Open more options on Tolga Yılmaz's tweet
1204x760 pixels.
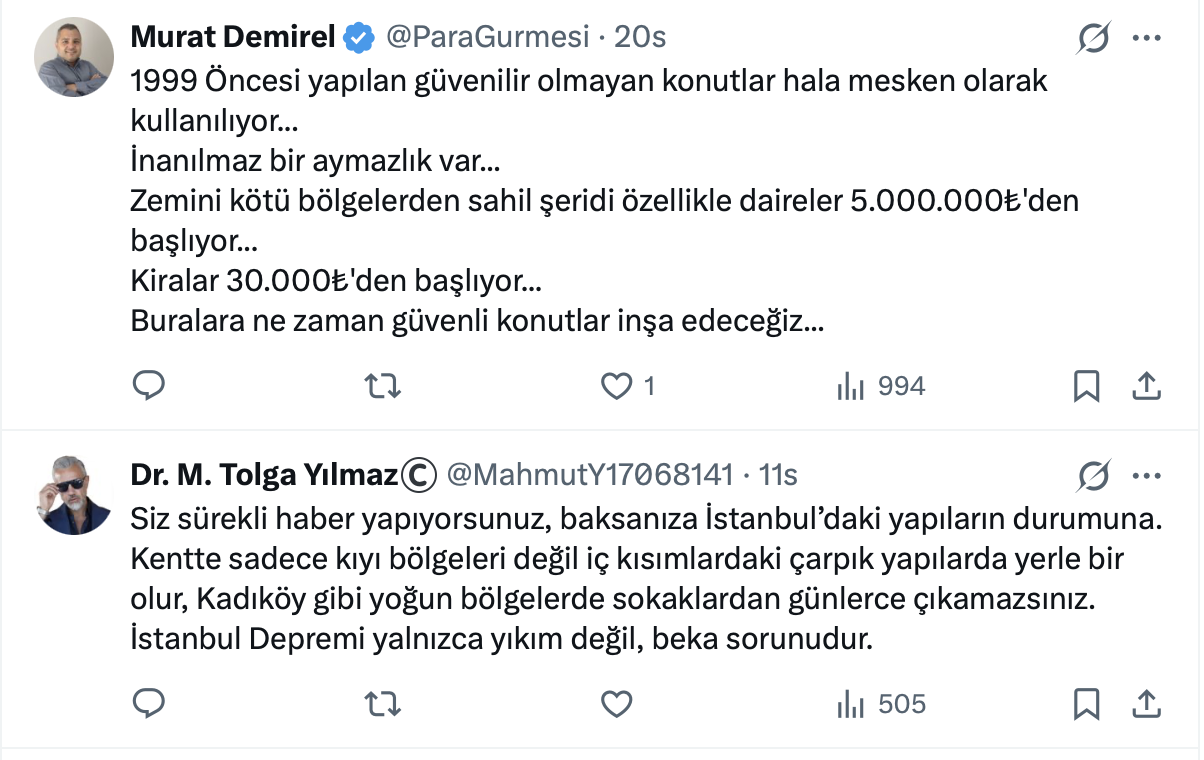[x=1146, y=475]
